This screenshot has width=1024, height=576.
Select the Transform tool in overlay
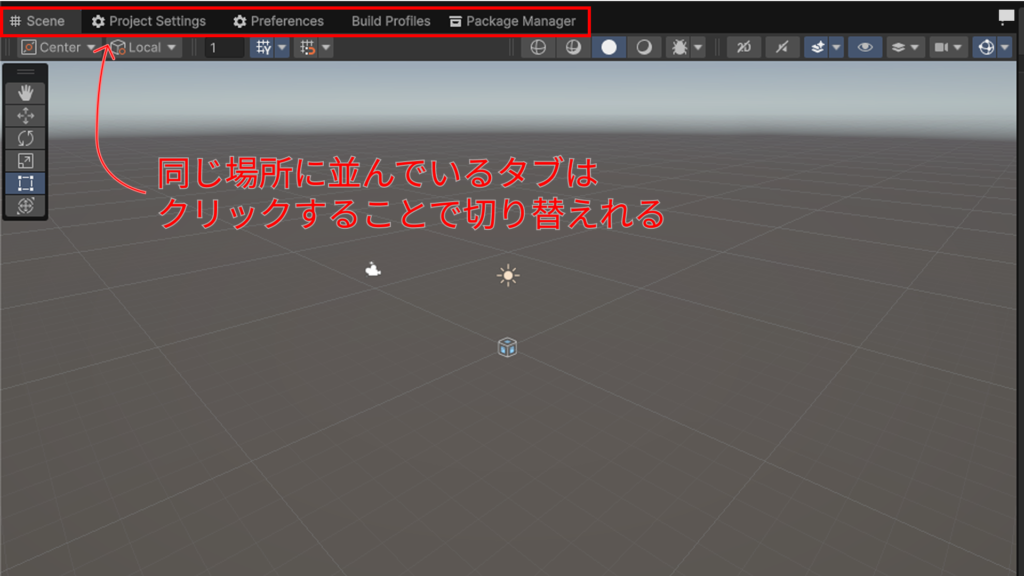click(26, 206)
